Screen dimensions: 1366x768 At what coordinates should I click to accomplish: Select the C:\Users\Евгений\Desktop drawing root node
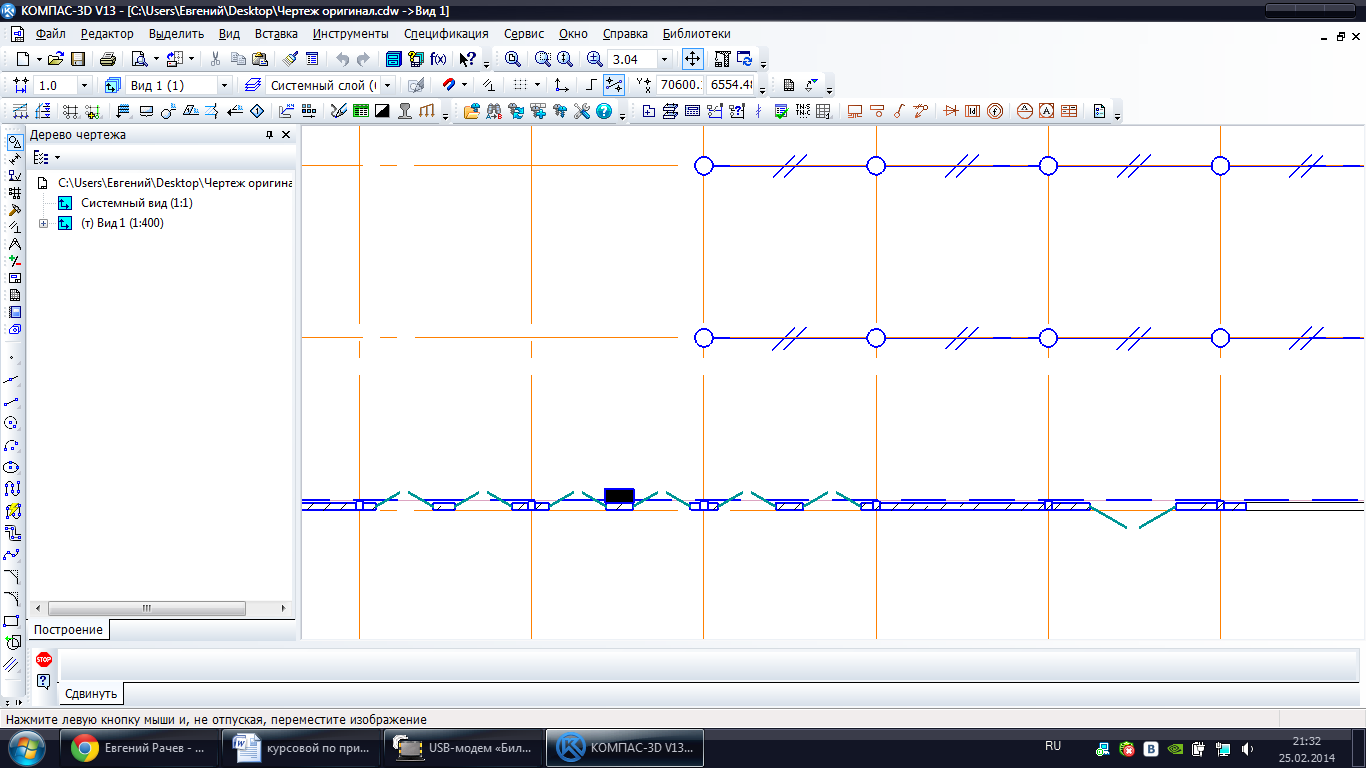click(175, 183)
